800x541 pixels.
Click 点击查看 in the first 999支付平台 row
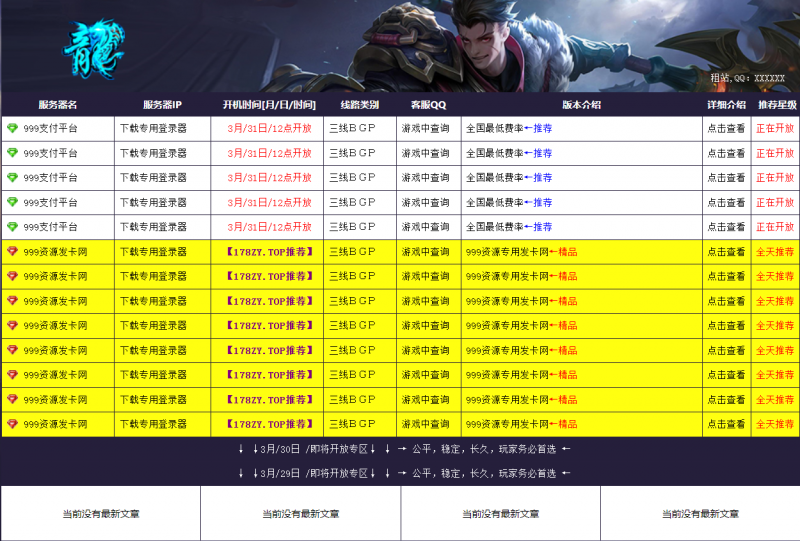pos(726,128)
